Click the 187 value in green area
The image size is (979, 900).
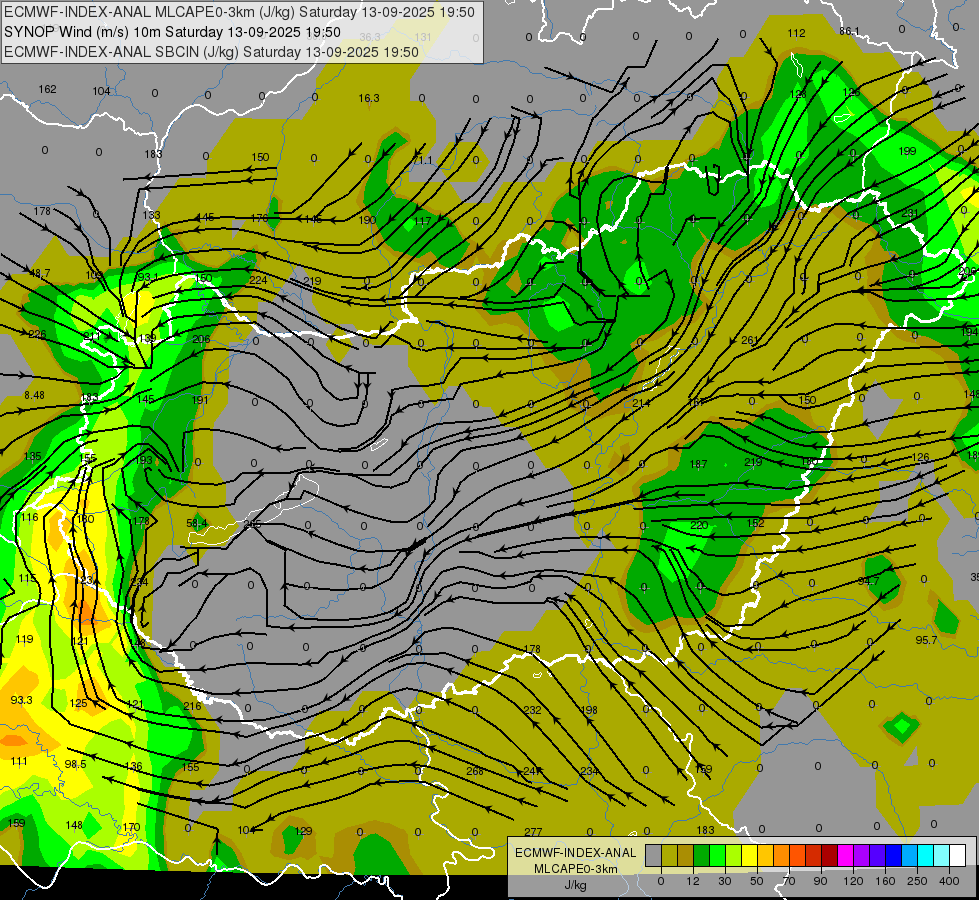(698, 464)
